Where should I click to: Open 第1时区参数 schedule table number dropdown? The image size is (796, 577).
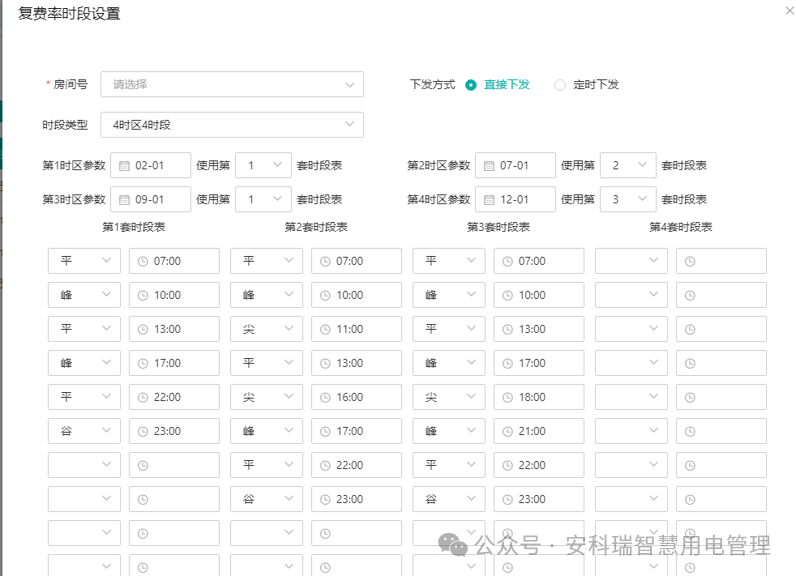(263, 165)
